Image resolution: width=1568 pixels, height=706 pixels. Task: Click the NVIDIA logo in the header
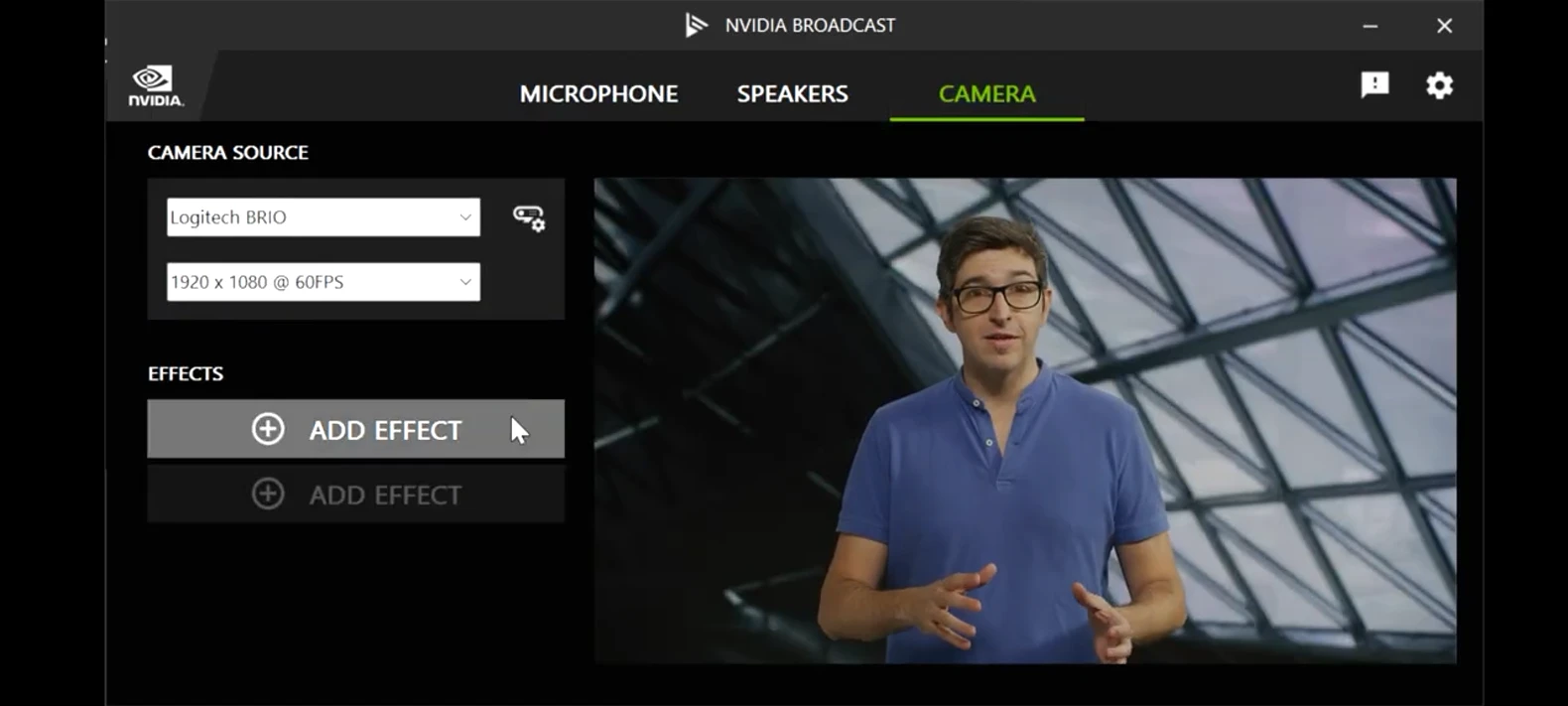[x=156, y=86]
